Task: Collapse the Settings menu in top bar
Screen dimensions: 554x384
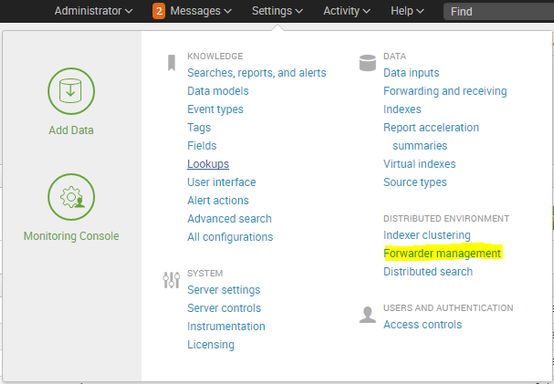Action: click(277, 11)
